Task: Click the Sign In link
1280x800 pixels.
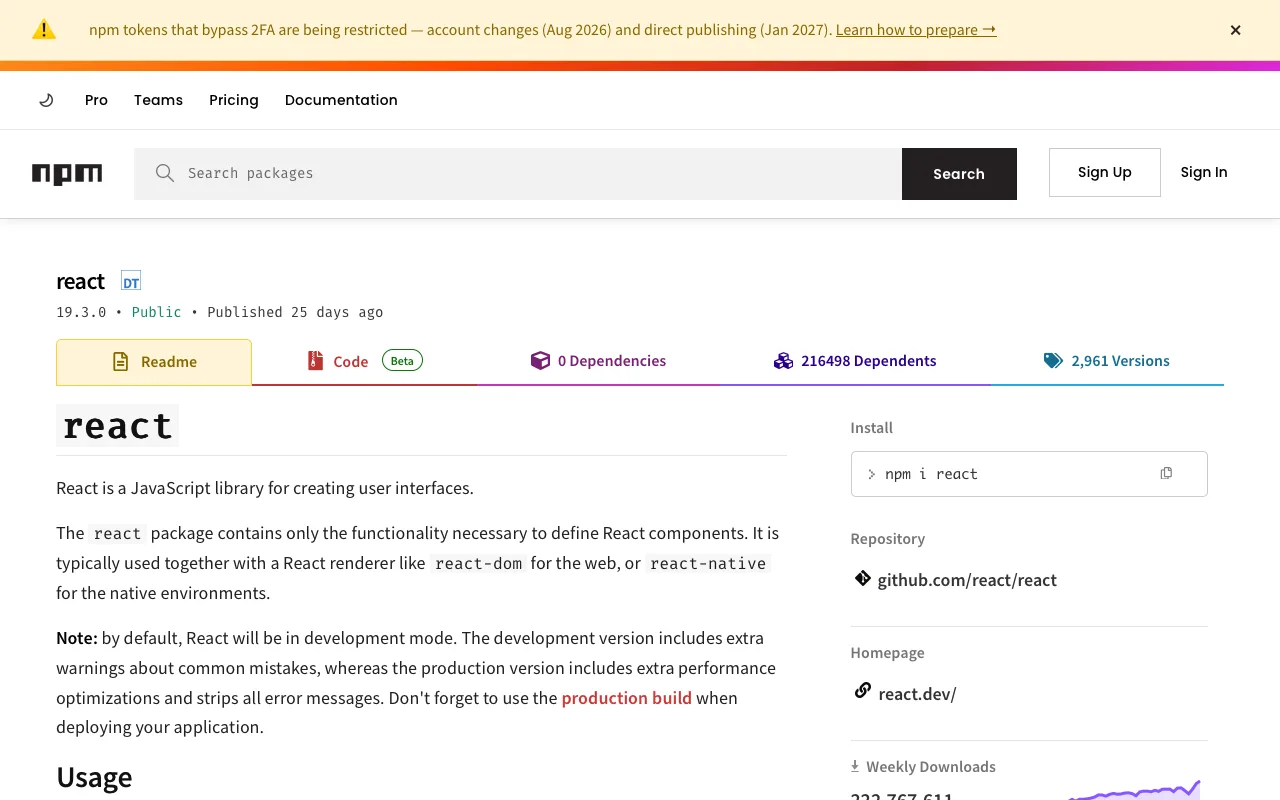Action: click(1204, 172)
